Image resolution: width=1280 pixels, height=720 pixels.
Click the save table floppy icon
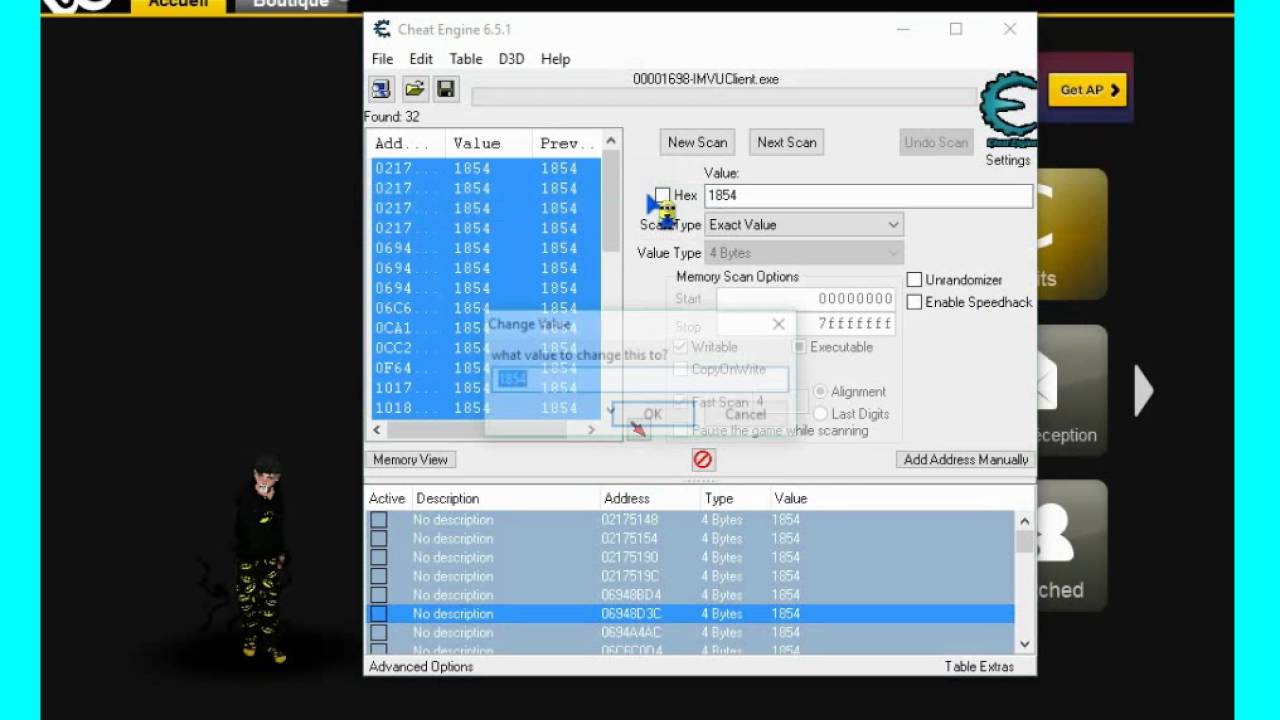446,89
